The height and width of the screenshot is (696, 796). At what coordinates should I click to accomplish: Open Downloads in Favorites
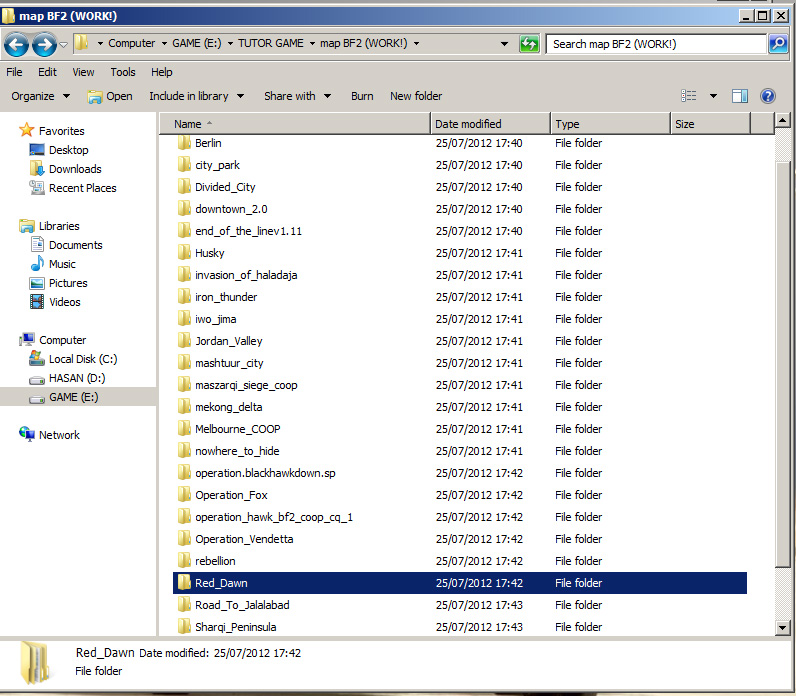click(x=75, y=169)
